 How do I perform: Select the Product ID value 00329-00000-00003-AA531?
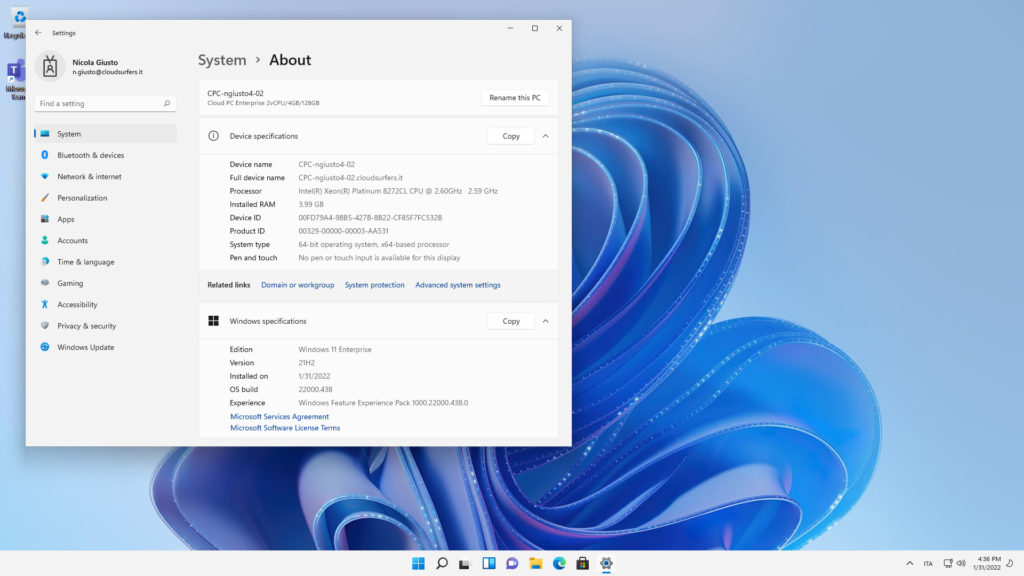click(343, 231)
